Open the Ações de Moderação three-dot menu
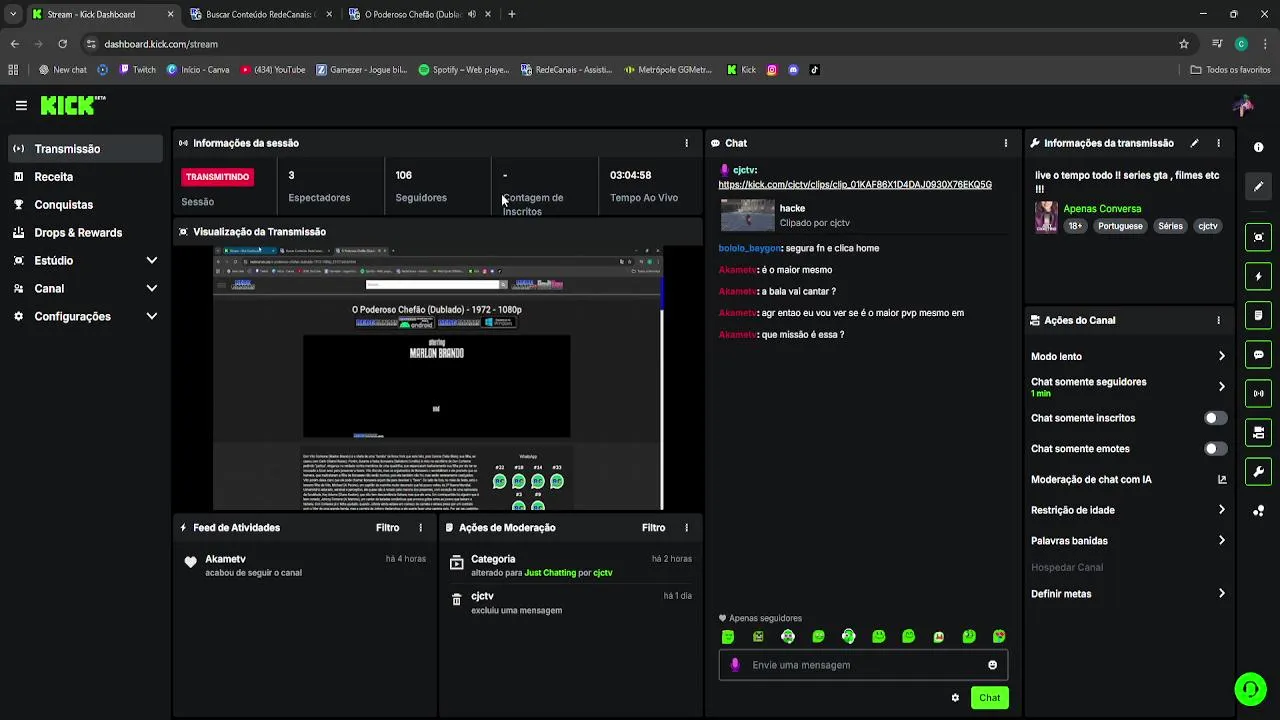 pyautogui.click(x=686, y=527)
